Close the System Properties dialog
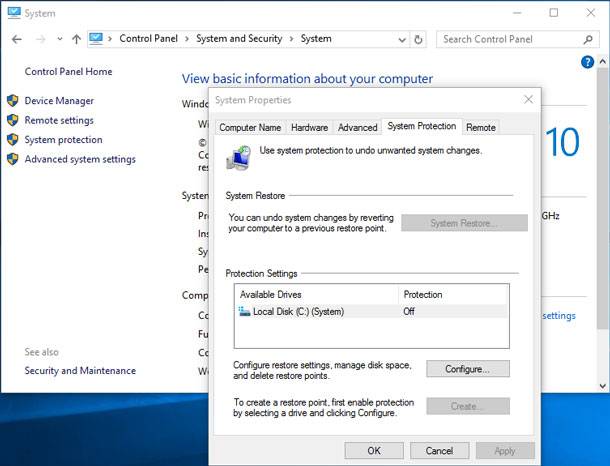Screen dimensions: 610x466 (528, 100)
